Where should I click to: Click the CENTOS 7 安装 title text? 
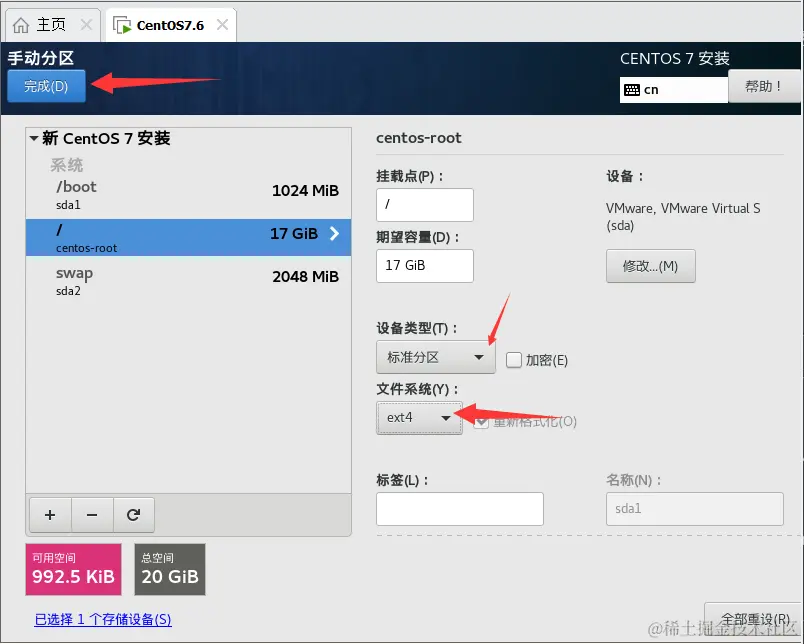[x=675, y=58]
